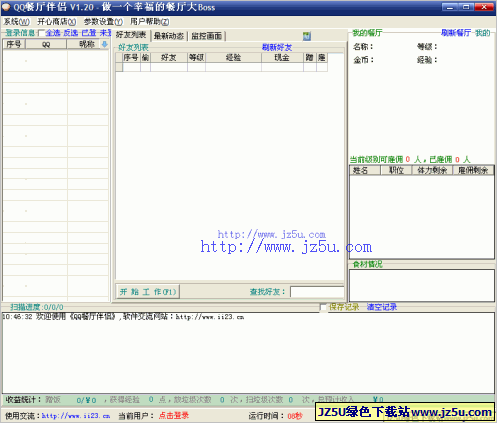Enable the 保存记录 checkbox

click(x=323, y=307)
